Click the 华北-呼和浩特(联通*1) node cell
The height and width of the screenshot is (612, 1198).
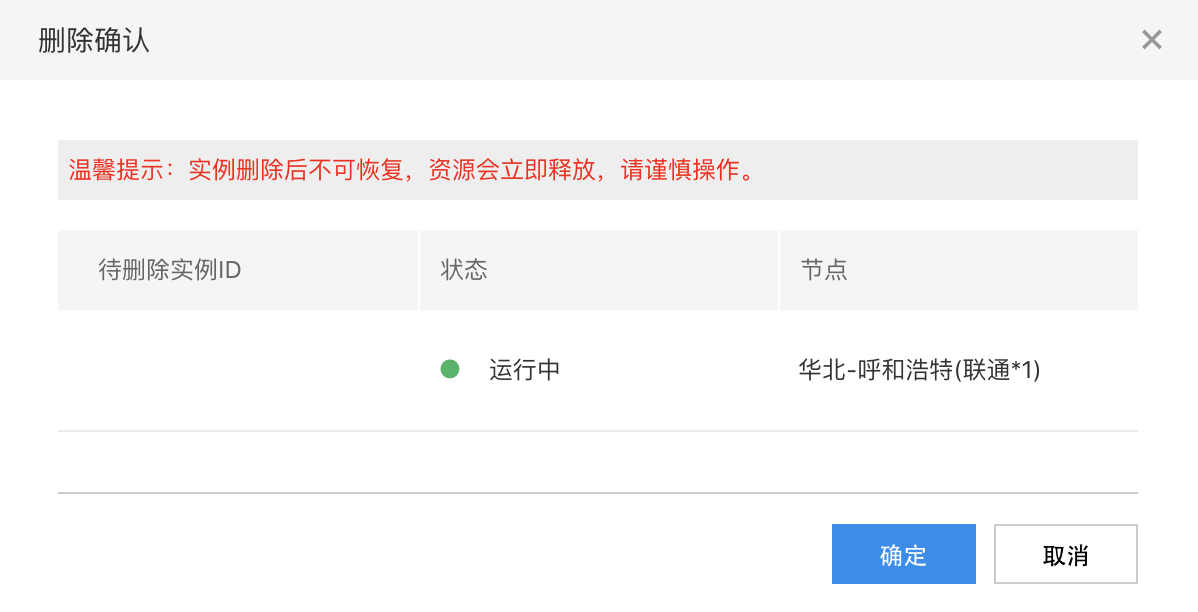click(x=919, y=370)
